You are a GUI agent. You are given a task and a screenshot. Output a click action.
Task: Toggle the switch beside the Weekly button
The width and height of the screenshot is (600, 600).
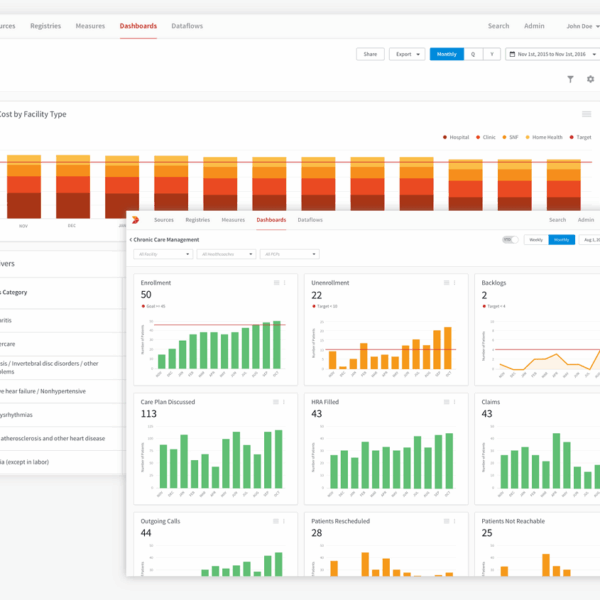pyautogui.click(x=510, y=240)
